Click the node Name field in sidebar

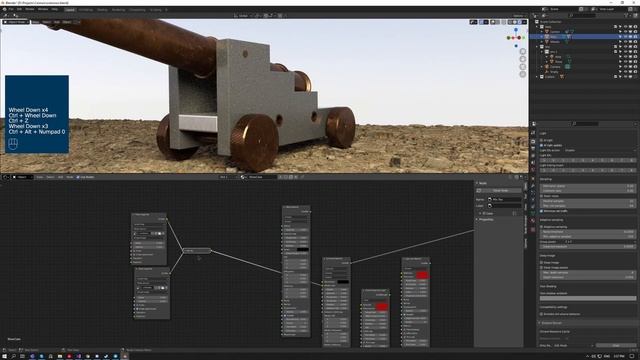point(505,200)
